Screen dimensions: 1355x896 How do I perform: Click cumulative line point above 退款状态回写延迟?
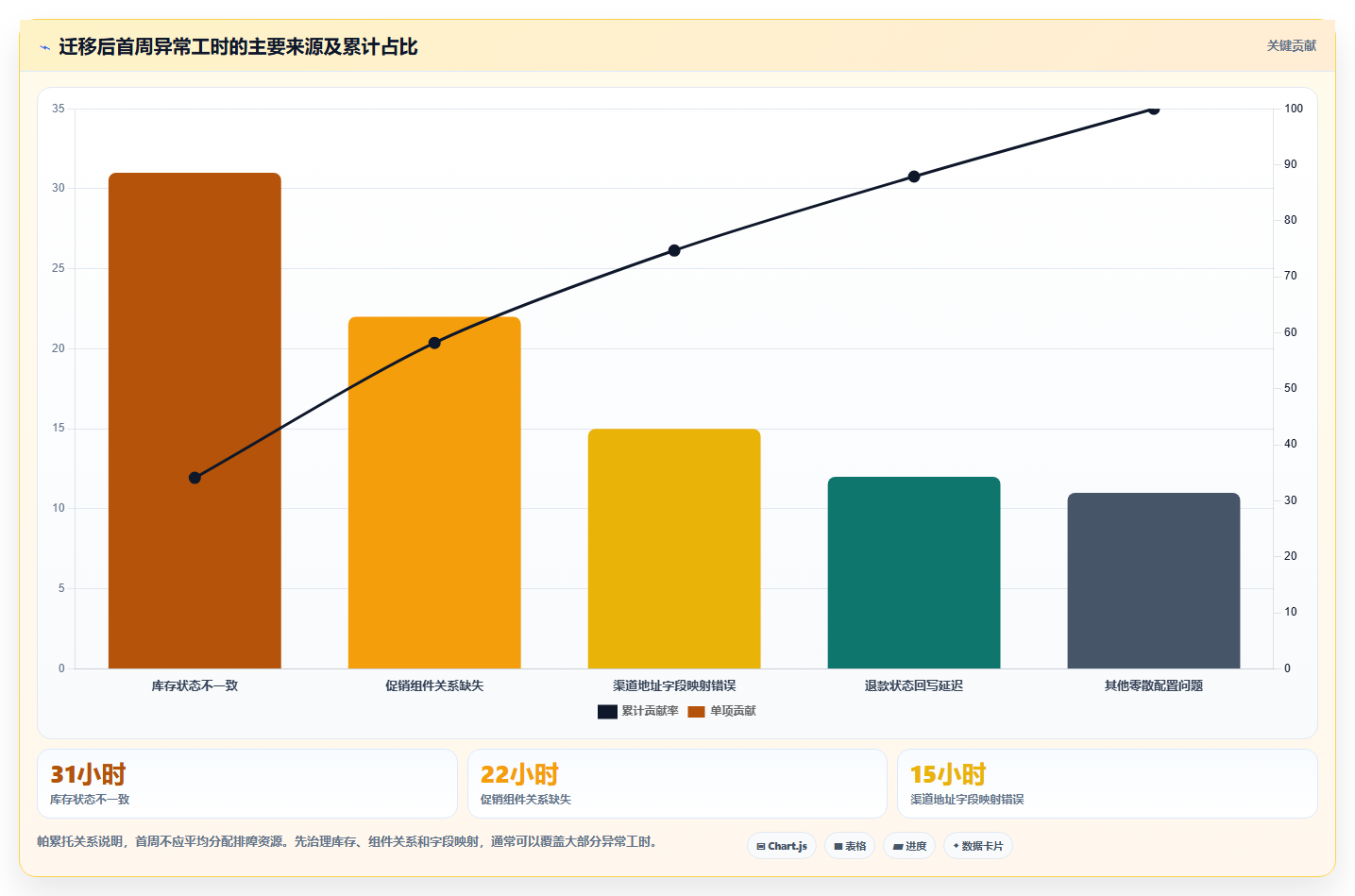point(914,177)
